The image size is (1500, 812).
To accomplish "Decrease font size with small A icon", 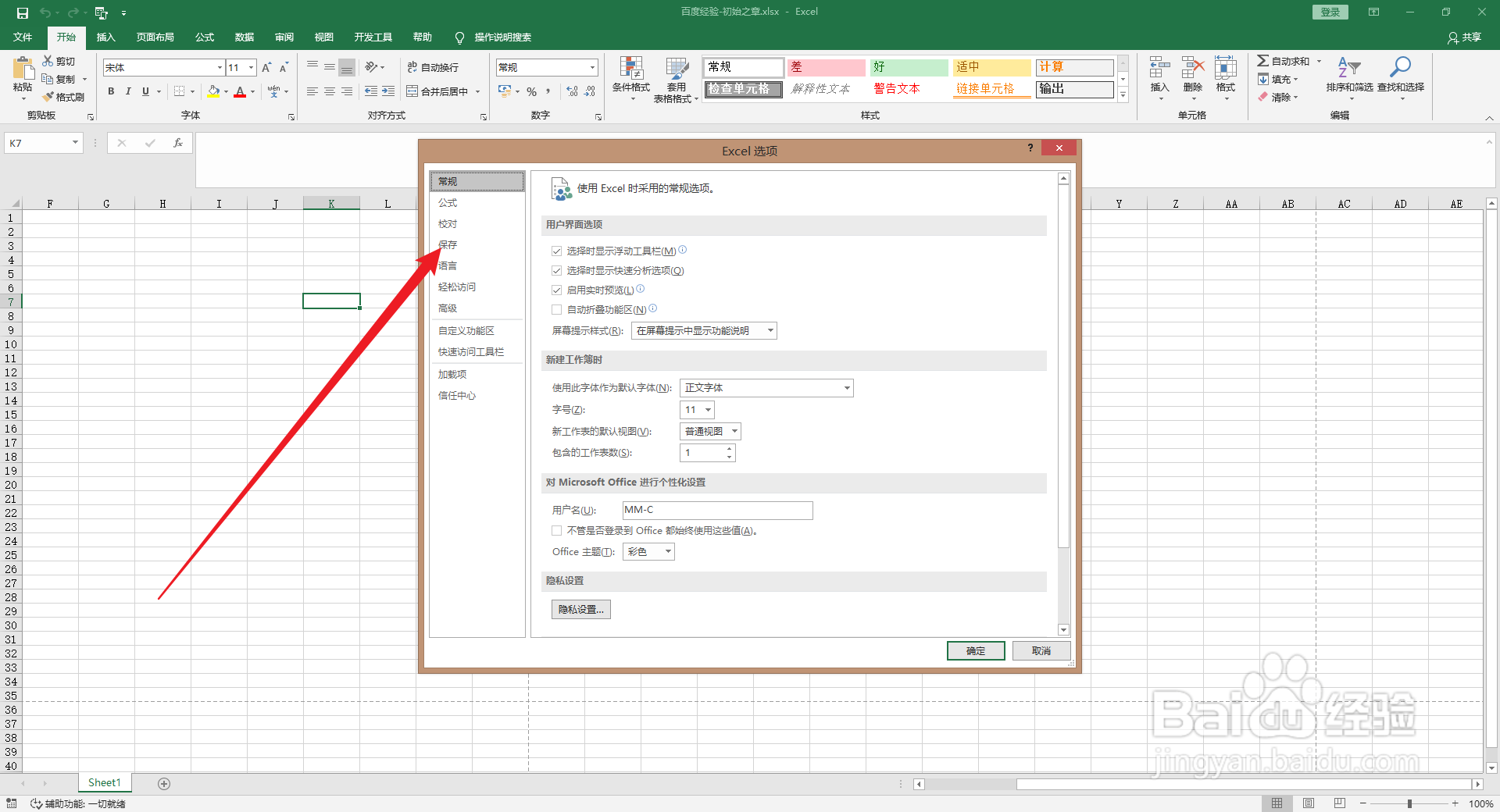I will [x=284, y=68].
